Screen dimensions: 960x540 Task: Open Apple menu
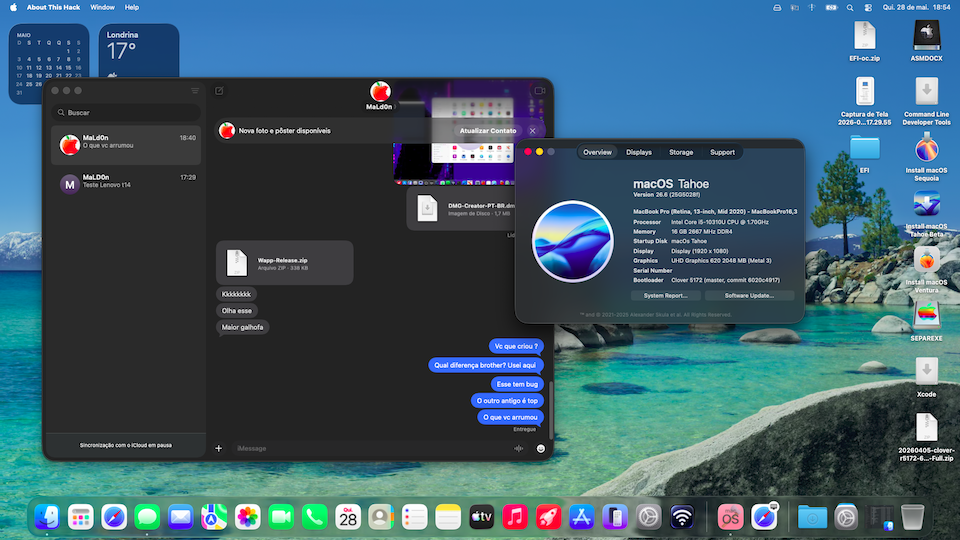point(13,7)
